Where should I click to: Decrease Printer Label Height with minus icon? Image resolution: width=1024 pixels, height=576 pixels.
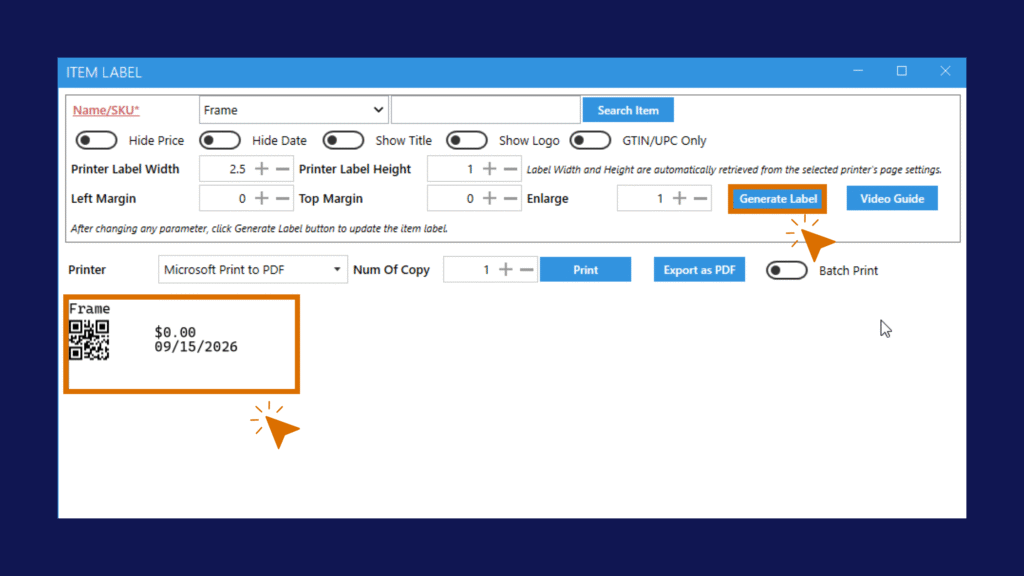tap(510, 169)
